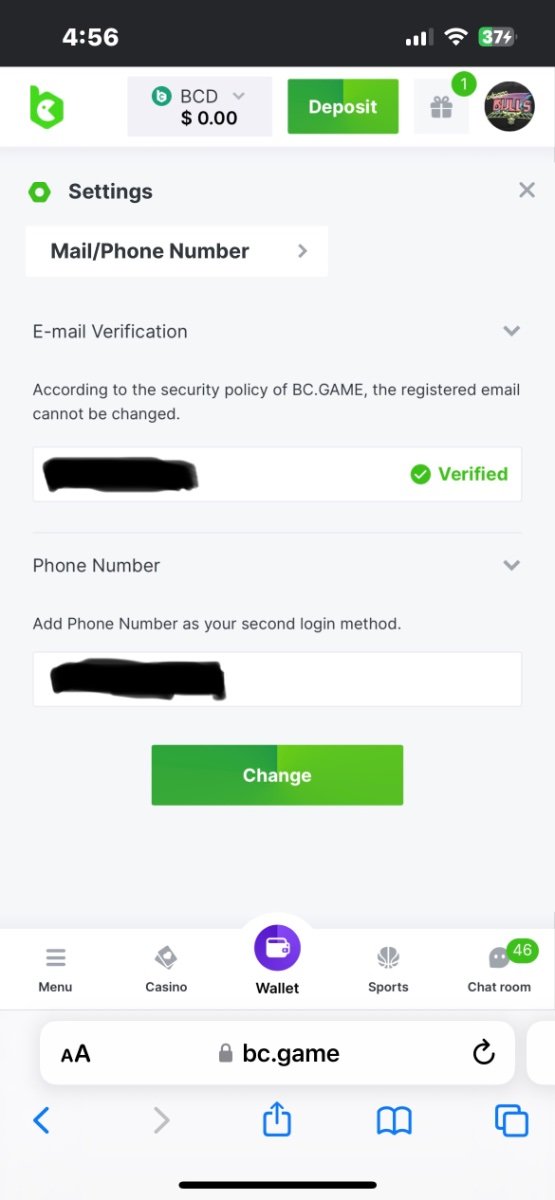555x1200 pixels.
Task: Collapse the E-mail Verification section
Action: click(511, 331)
